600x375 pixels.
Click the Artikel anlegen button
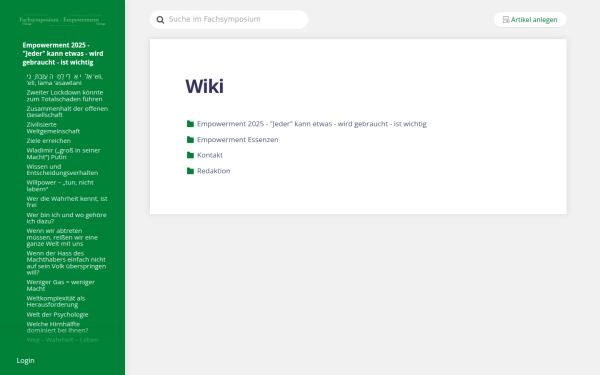click(530, 20)
